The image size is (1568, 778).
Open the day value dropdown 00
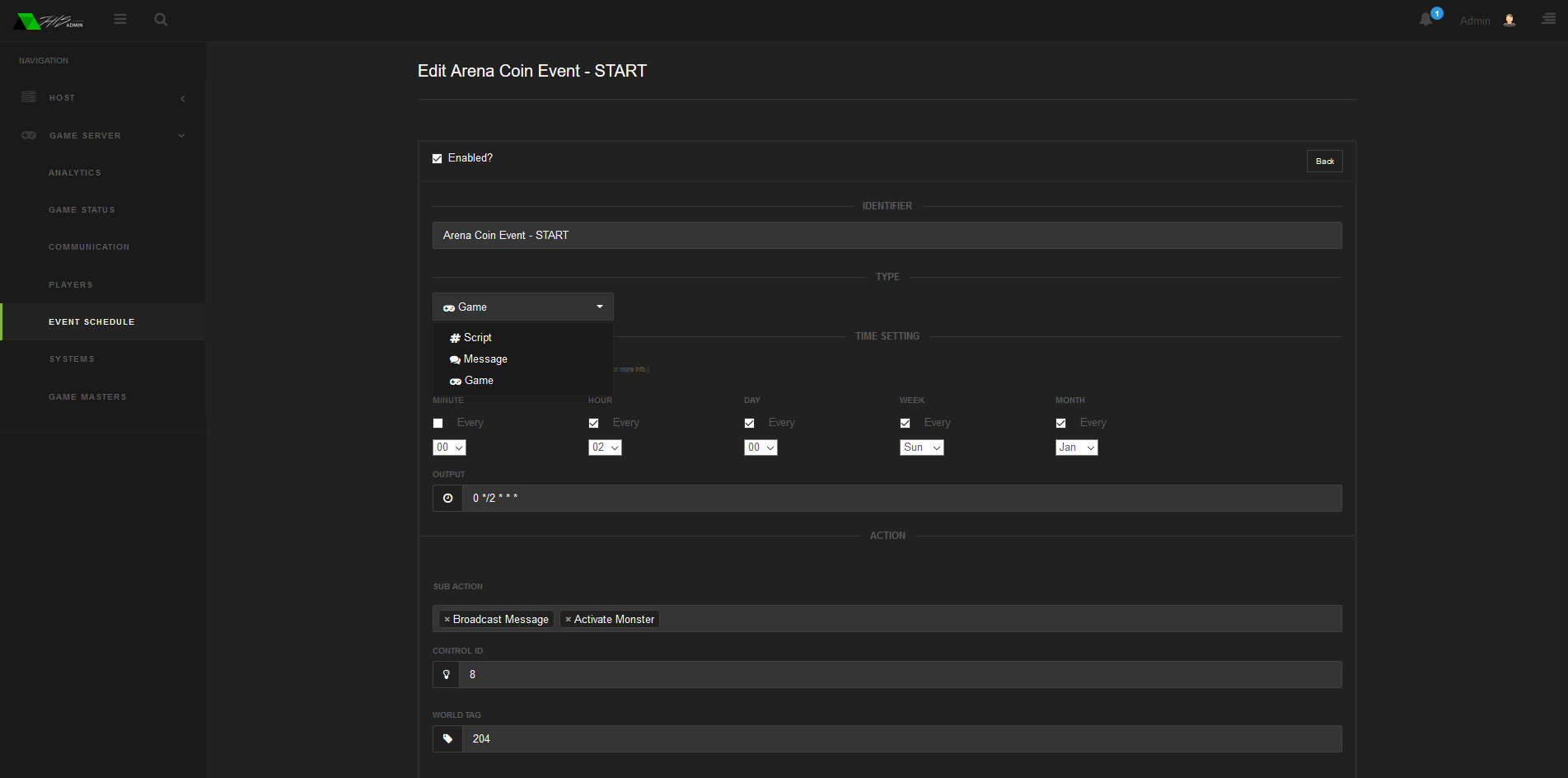(x=761, y=448)
